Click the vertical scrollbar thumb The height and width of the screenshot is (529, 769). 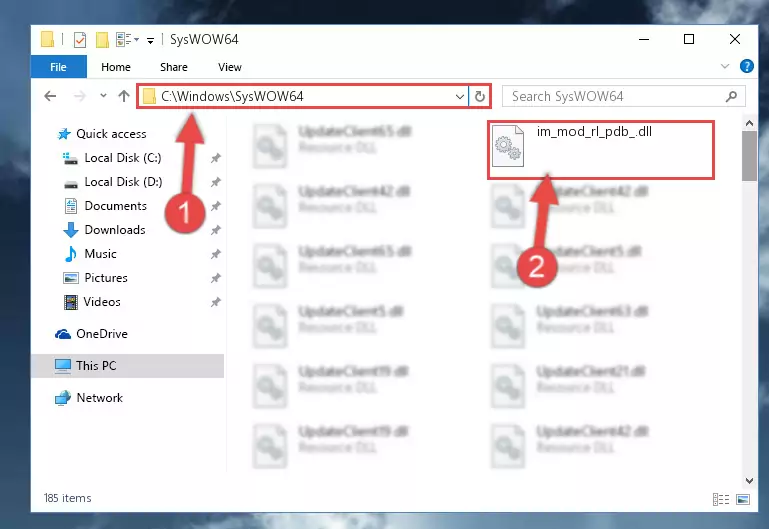(749, 156)
